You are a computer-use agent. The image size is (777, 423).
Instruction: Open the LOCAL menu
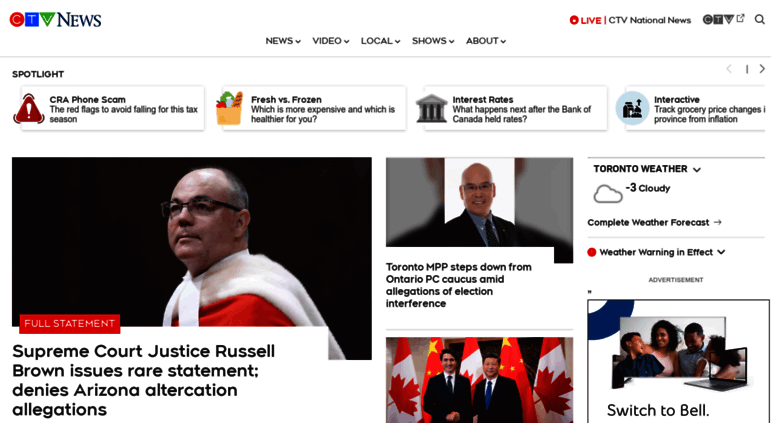380,41
